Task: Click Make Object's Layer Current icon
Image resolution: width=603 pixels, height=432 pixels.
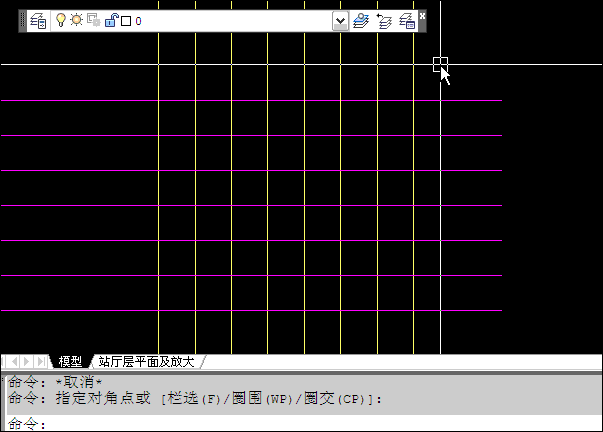Action: tap(361, 21)
